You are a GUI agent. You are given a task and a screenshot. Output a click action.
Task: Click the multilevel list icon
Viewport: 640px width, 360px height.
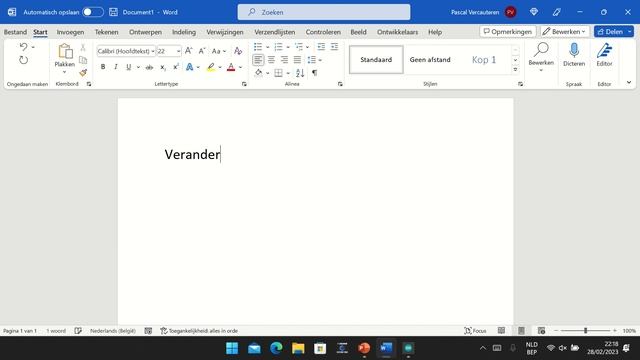point(299,47)
